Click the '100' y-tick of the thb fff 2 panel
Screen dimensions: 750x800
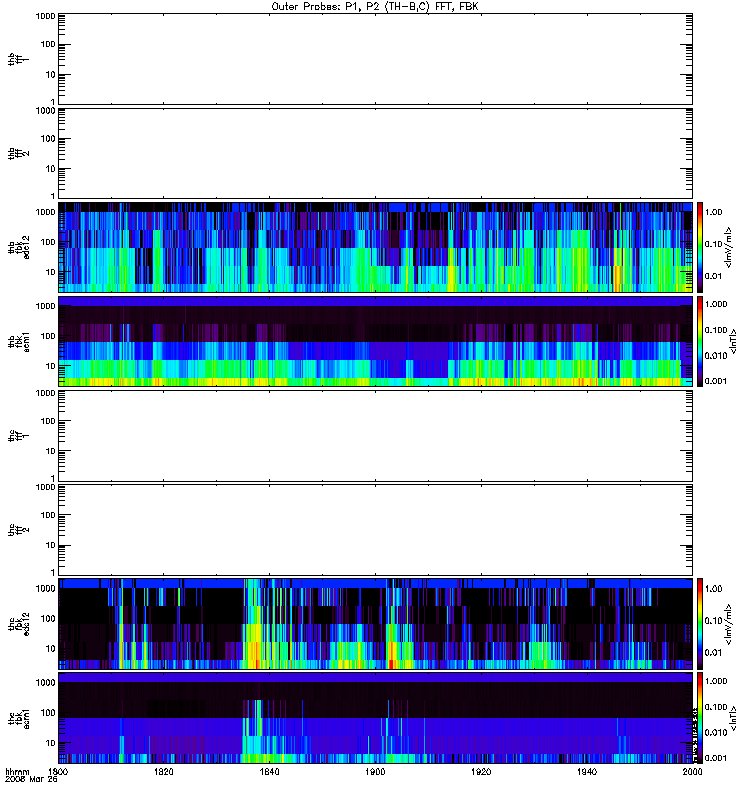(x=47, y=139)
